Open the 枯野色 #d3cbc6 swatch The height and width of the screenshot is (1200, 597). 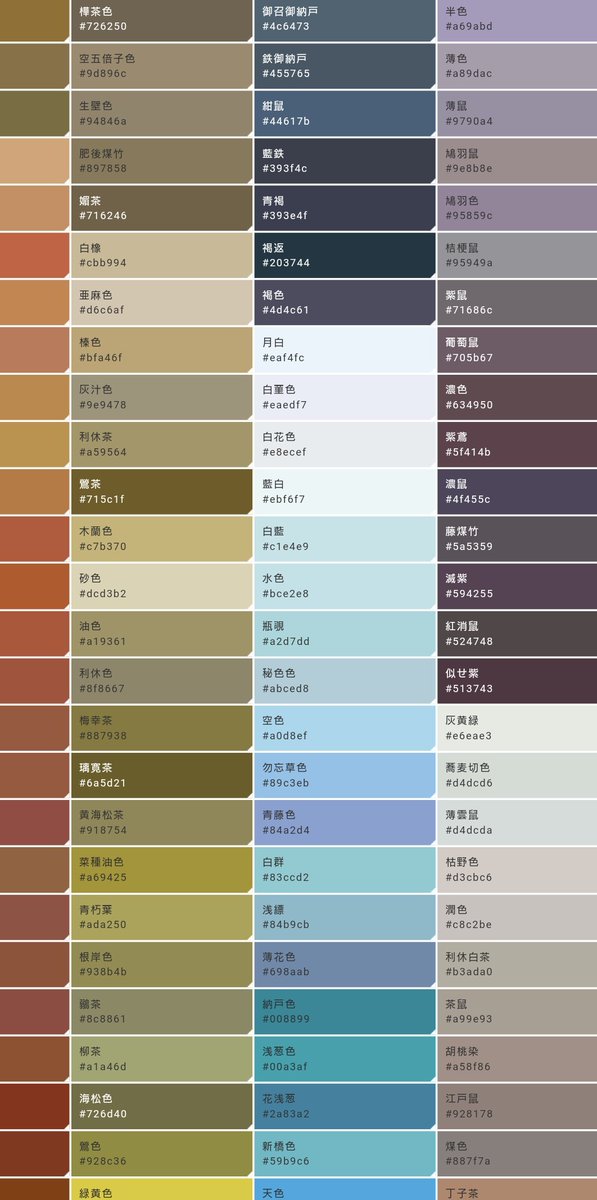517,869
